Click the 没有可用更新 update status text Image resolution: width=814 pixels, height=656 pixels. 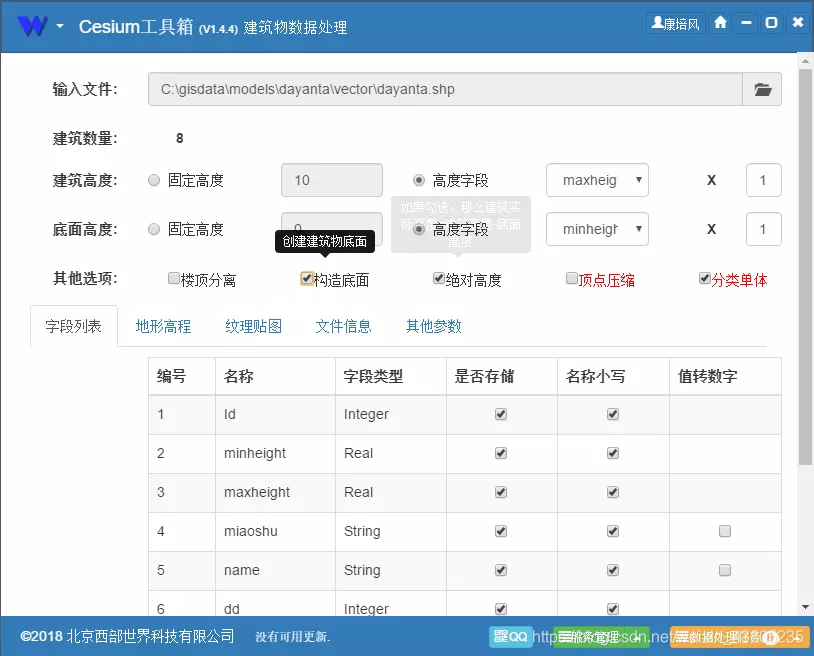[293, 637]
